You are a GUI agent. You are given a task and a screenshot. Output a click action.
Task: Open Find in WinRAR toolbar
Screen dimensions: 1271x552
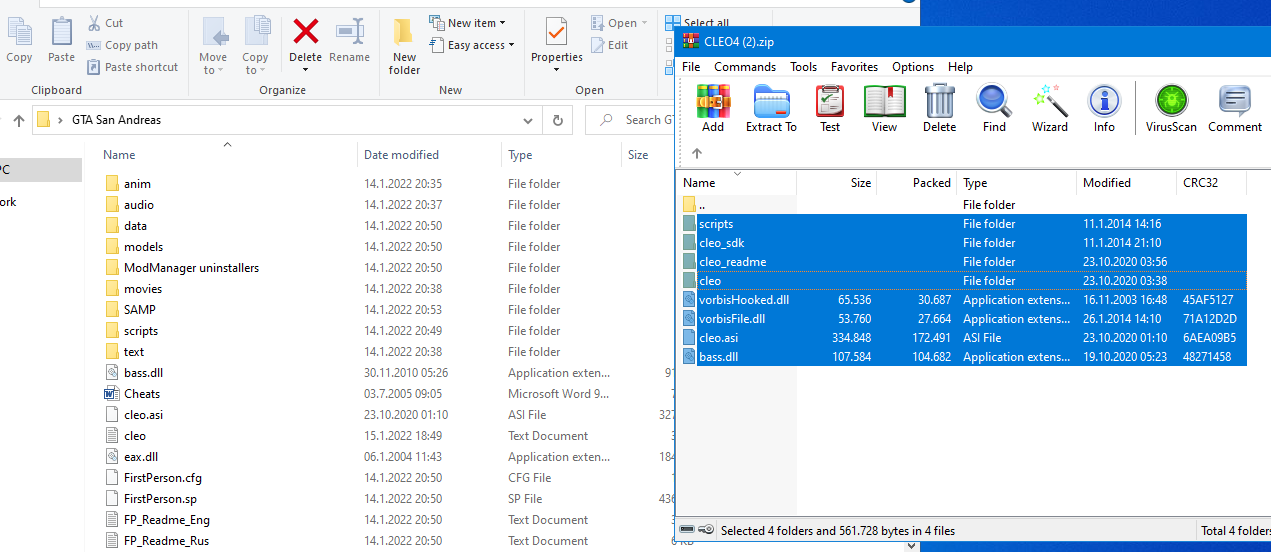point(994,108)
